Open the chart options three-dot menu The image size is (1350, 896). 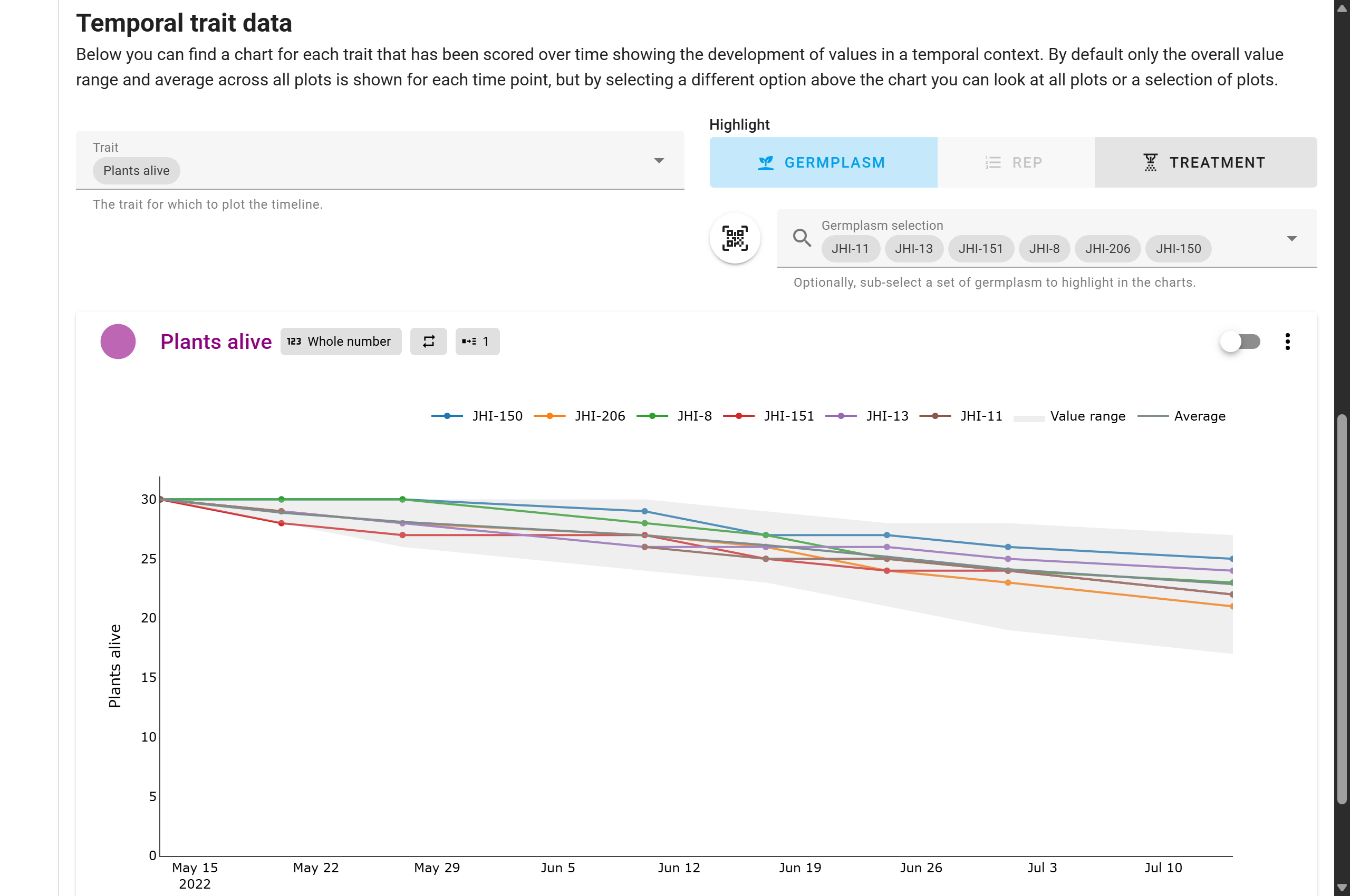(1288, 341)
